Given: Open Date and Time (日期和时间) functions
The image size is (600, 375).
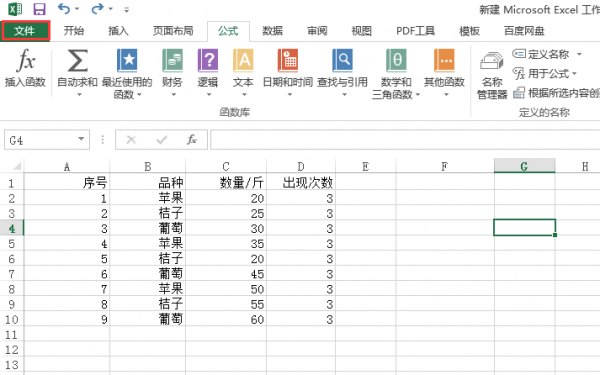Looking at the screenshot, I should (x=288, y=73).
